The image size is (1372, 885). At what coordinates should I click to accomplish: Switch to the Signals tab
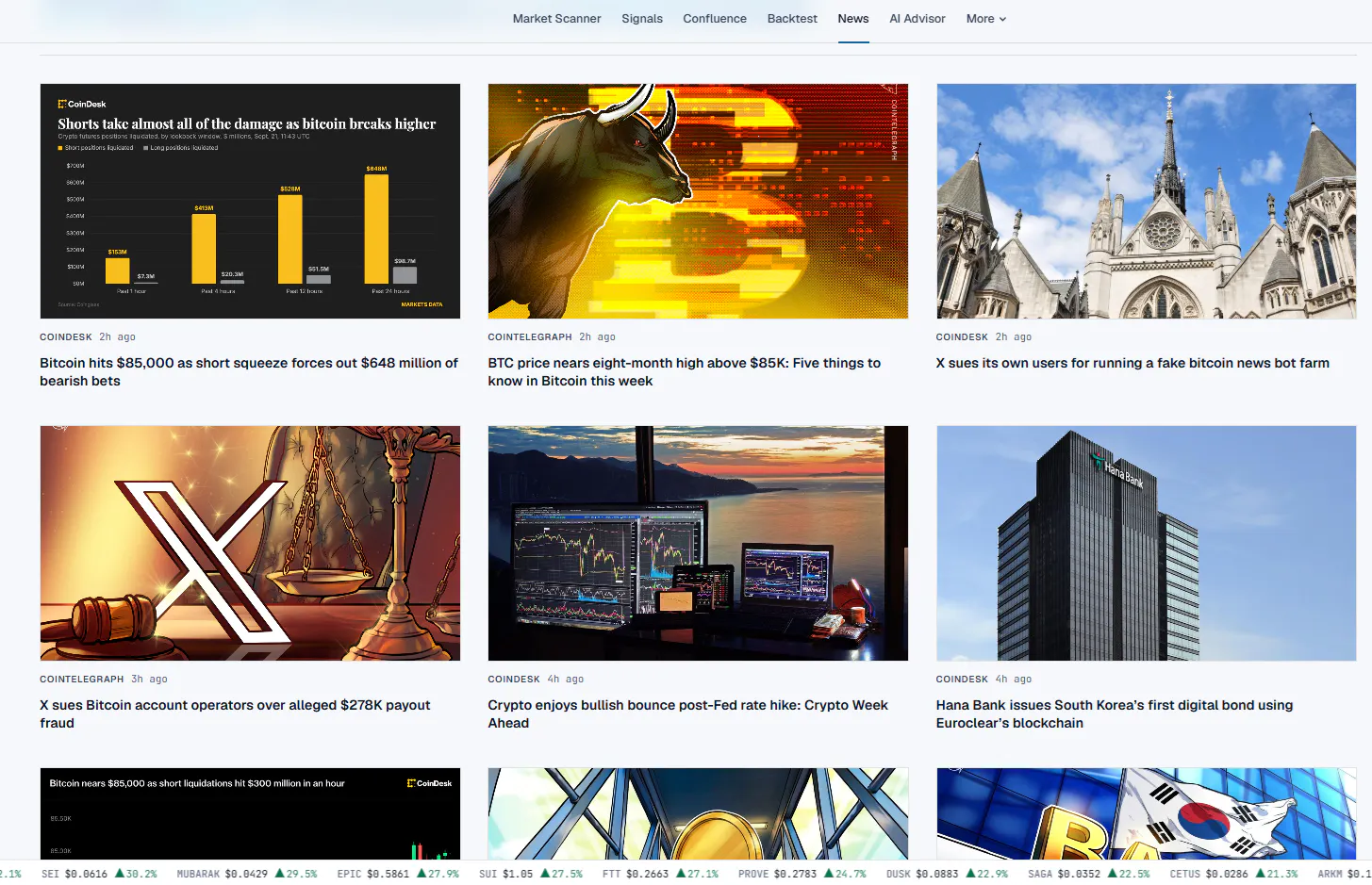[642, 19]
